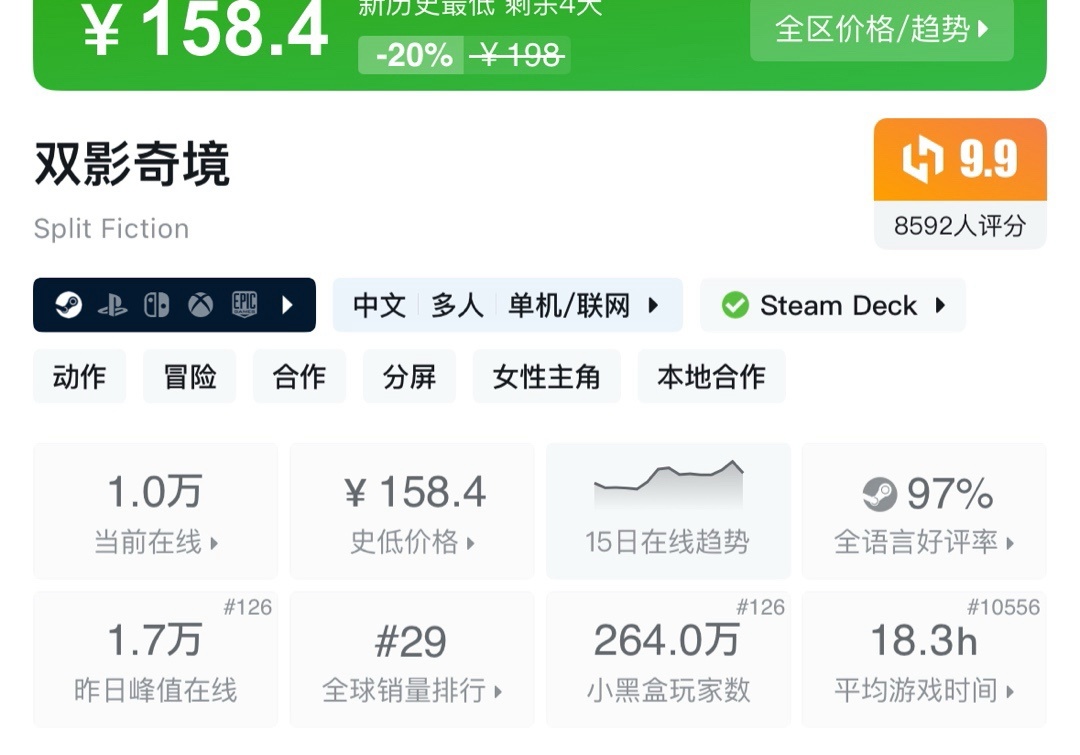Expand the 当前在线 arrow
Image resolution: width=1080 pixels, height=755 pixels.
point(214,544)
